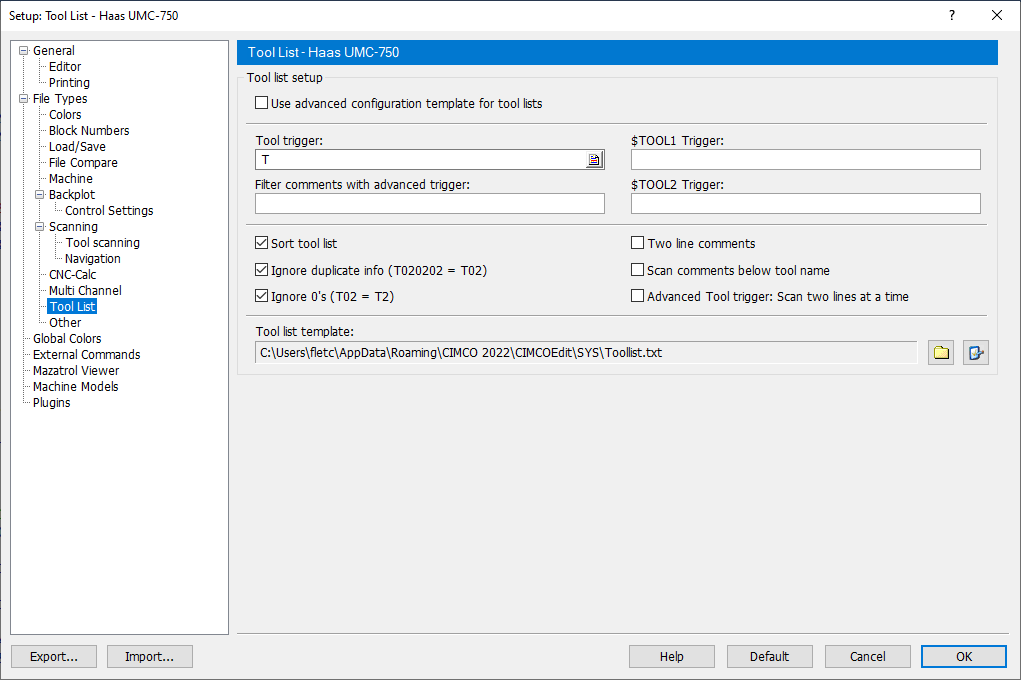The image size is (1021, 680).
Task: Check Scan comments below tool name
Action: click(x=637, y=270)
